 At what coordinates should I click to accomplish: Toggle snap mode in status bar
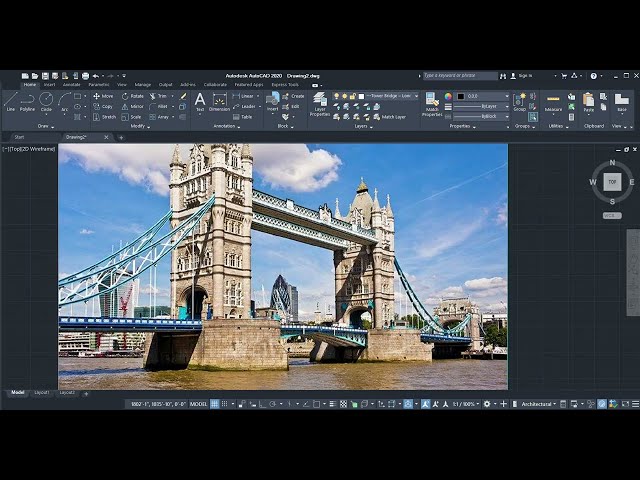(224, 404)
